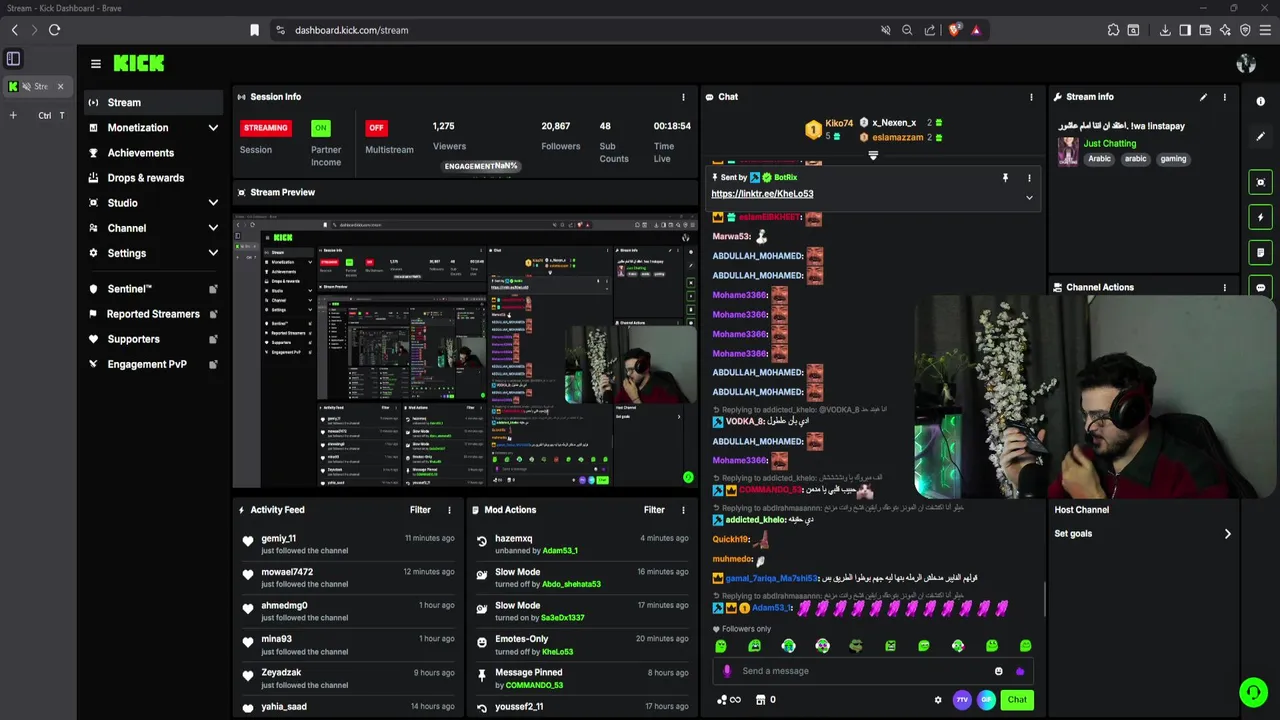
Task: Open Supporters in the sidebar
Action: 152,339
